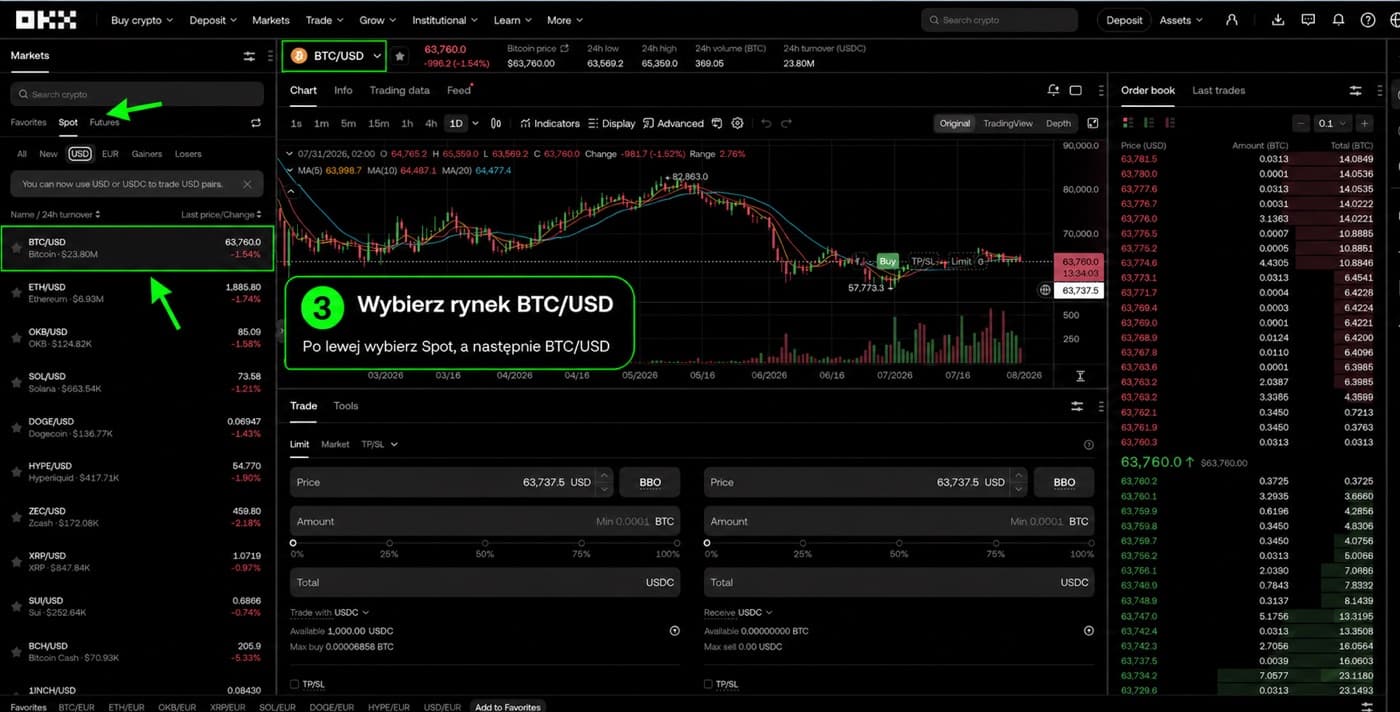Open order book settings sliders icon
Screen dimensions: 1400x712
pos(1356,90)
